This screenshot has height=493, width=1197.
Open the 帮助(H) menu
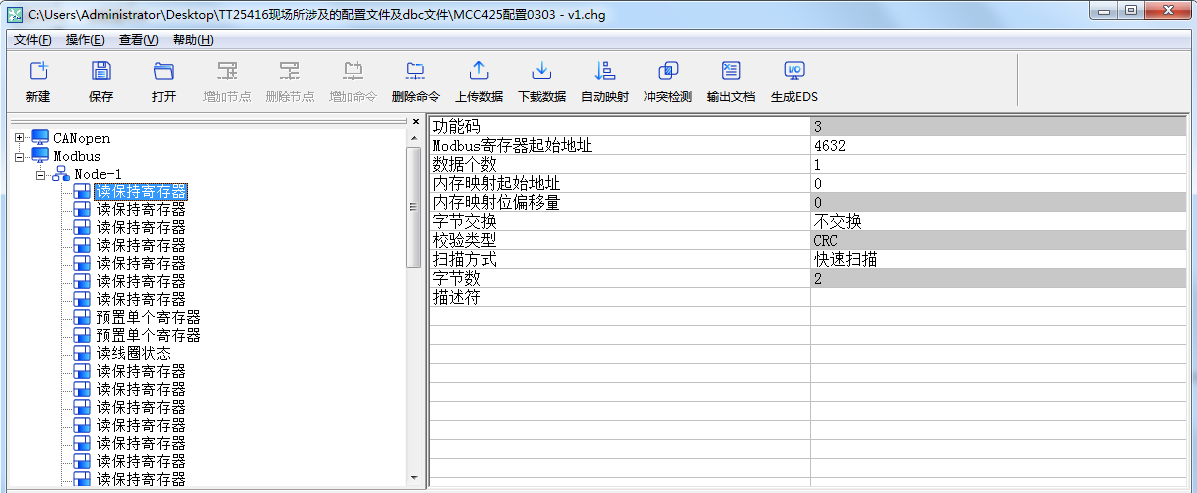pyautogui.click(x=193, y=40)
